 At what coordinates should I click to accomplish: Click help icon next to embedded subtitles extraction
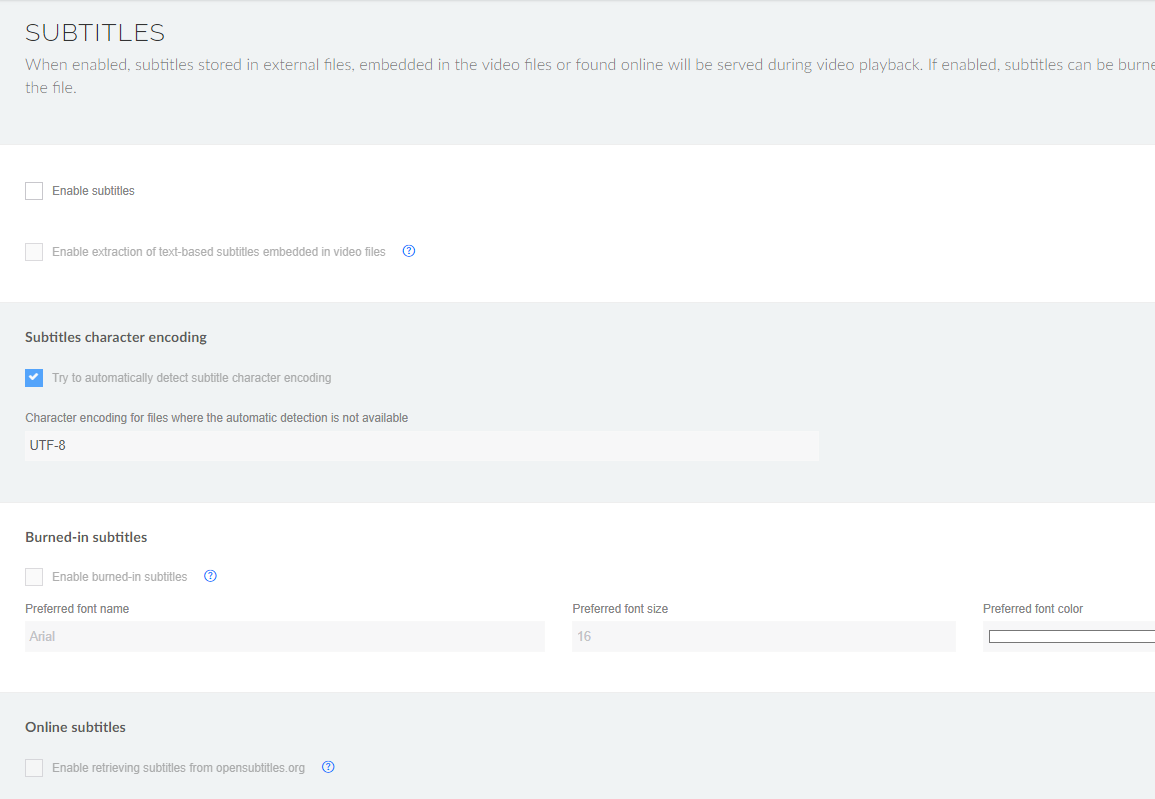[408, 251]
